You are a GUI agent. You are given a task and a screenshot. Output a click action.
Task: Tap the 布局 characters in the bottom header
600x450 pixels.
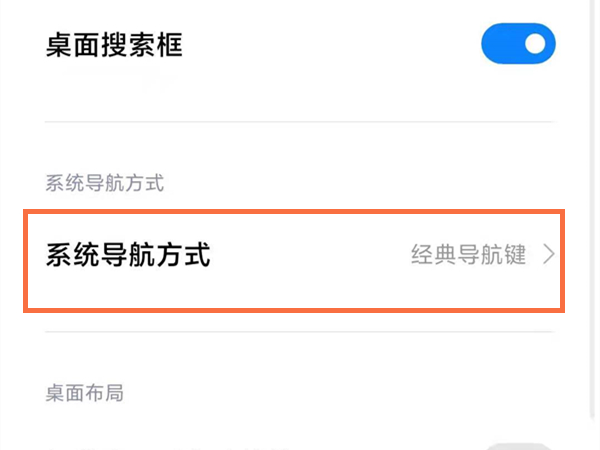tap(104, 393)
